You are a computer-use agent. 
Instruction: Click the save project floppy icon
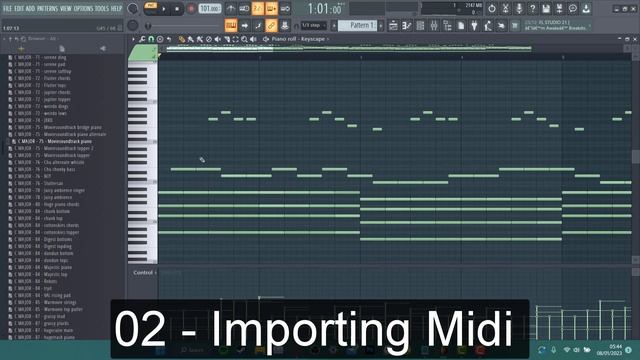[x=546, y=8]
